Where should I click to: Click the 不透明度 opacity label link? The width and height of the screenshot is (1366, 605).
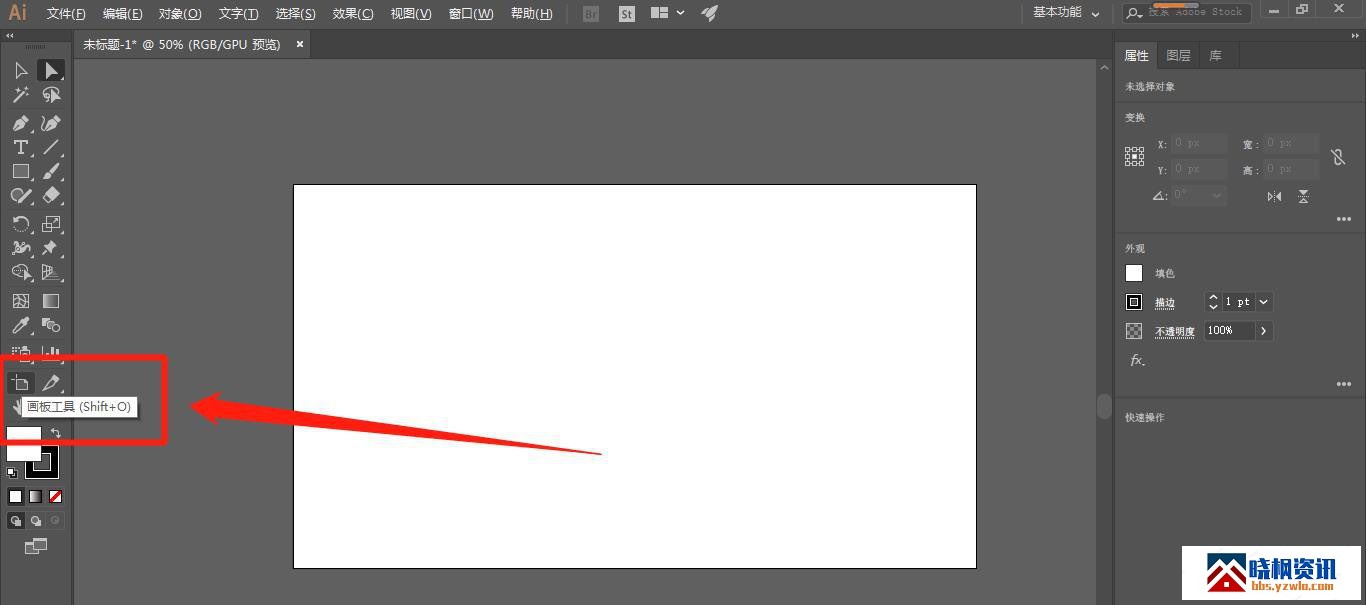(1175, 332)
